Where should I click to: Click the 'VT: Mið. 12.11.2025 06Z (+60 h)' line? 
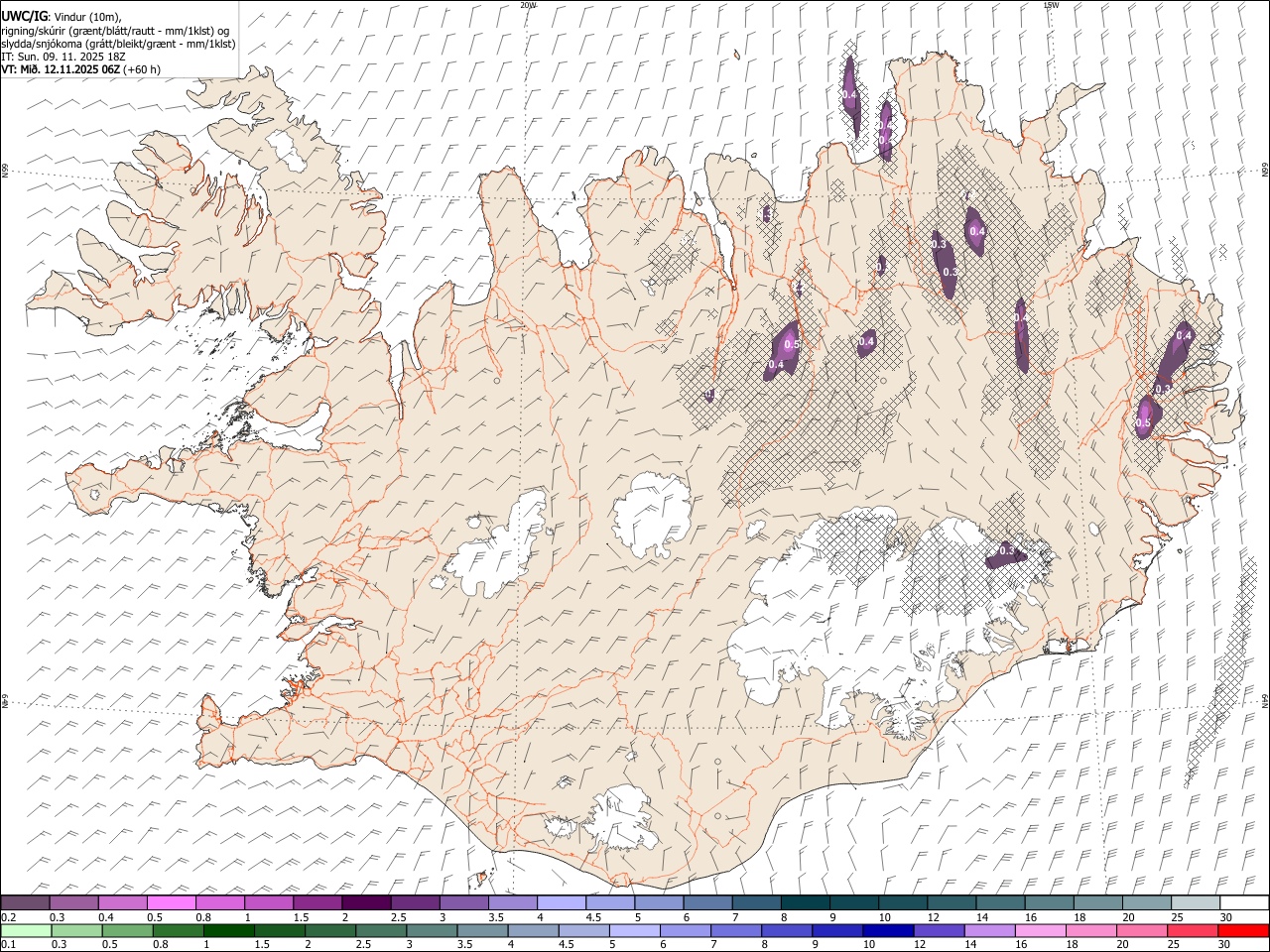pyautogui.click(x=81, y=69)
